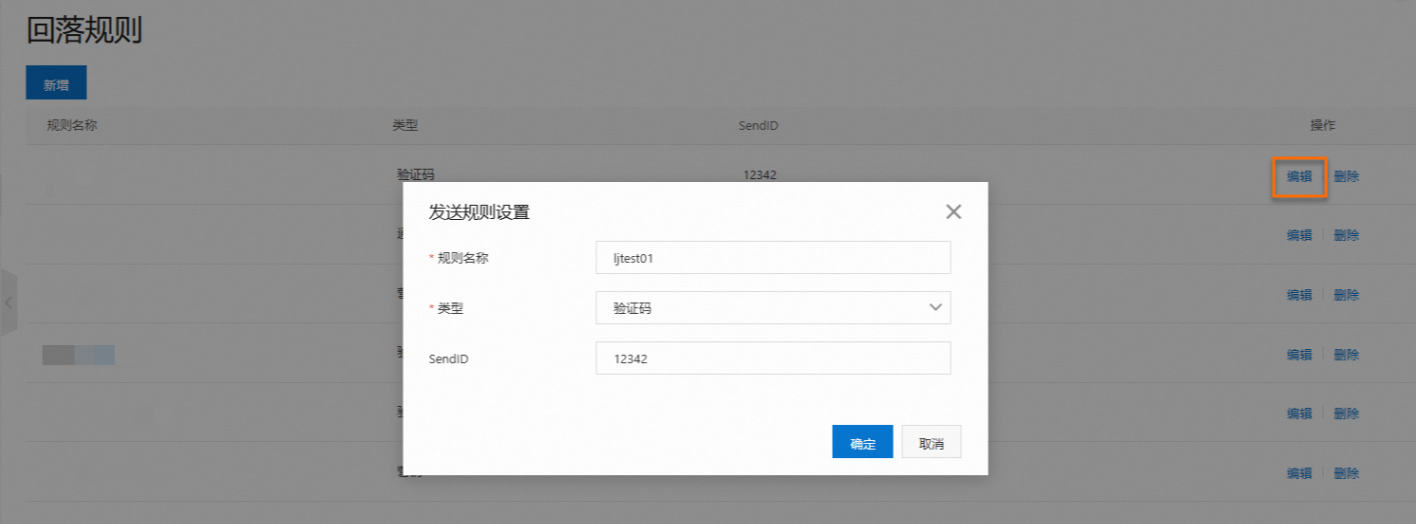Click the 12342 cell in the first table row
This screenshot has height=524, width=1416.
pos(760,175)
